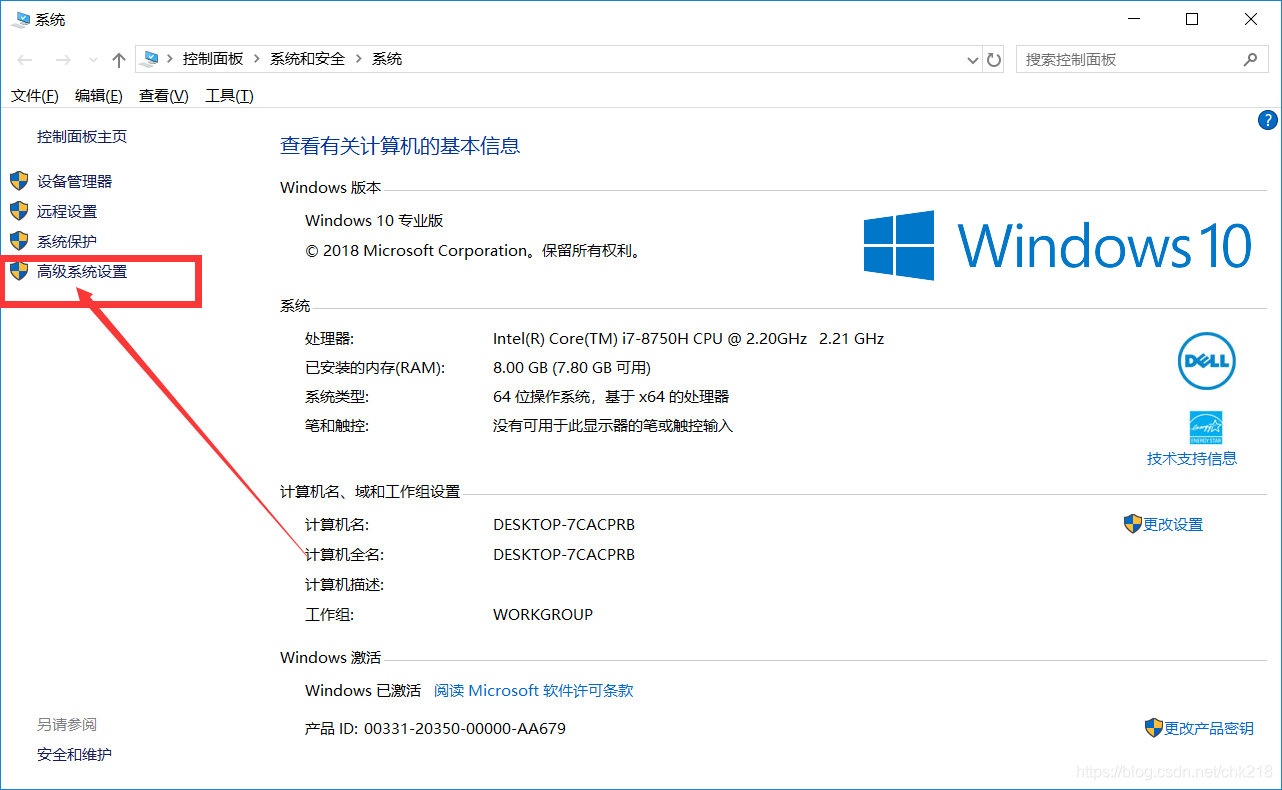Refresh the page with the refresh icon
This screenshot has width=1282, height=790.
994,60
